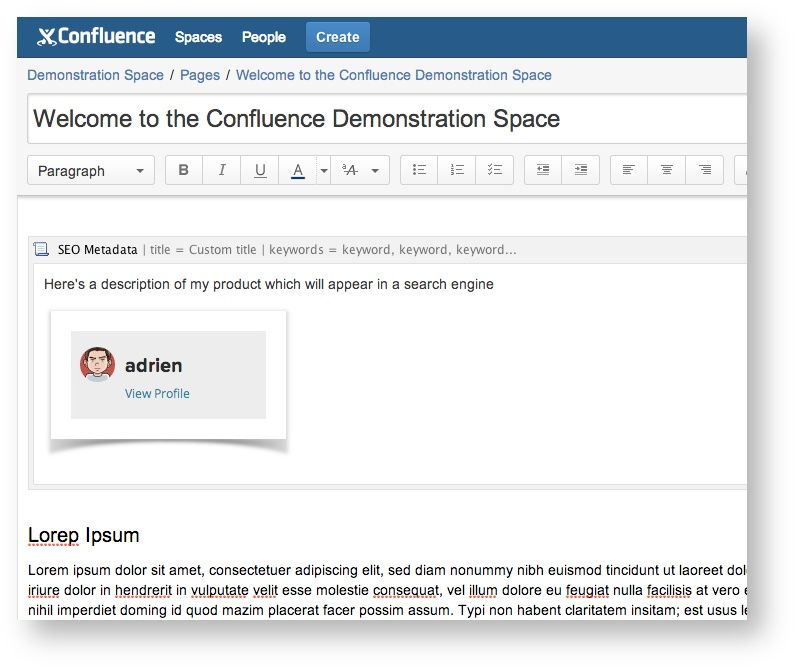Center align the text

[x=667, y=170]
